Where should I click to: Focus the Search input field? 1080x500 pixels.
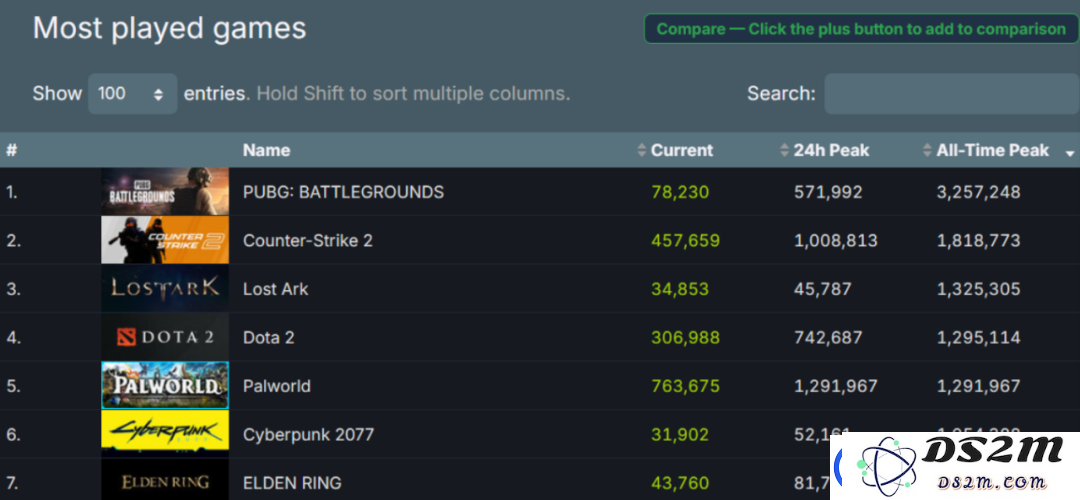pyautogui.click(x=952, y=94)
